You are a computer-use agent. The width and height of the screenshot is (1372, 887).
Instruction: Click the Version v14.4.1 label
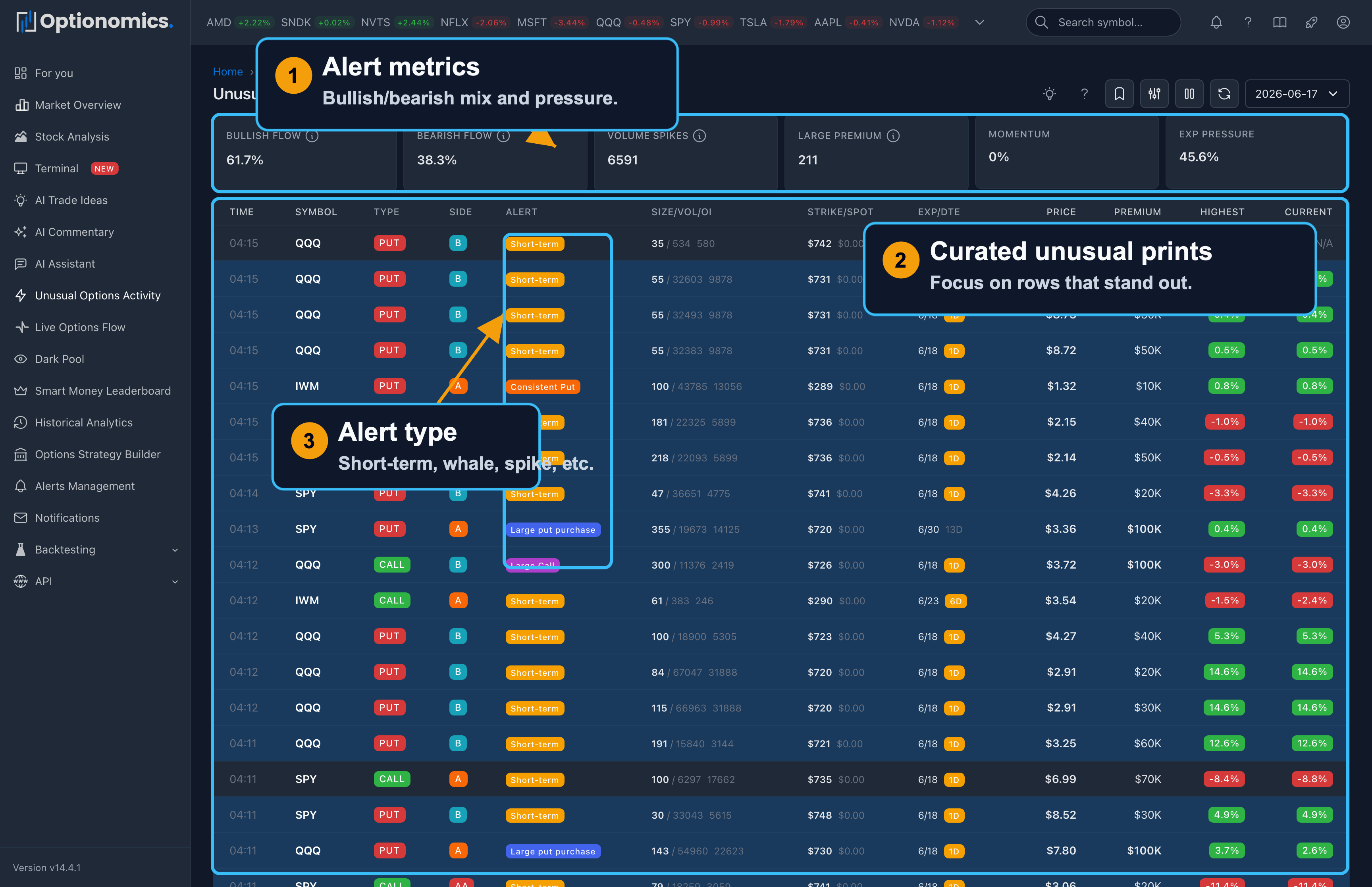point(46,868)
